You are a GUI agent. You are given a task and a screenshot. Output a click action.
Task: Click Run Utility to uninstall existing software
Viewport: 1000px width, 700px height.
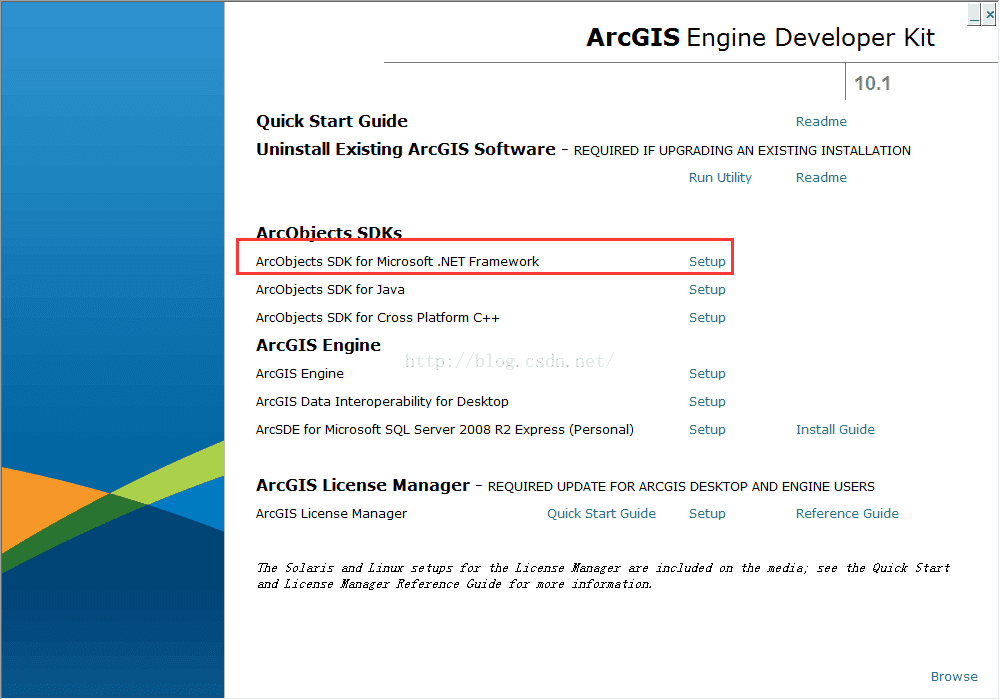720,177
